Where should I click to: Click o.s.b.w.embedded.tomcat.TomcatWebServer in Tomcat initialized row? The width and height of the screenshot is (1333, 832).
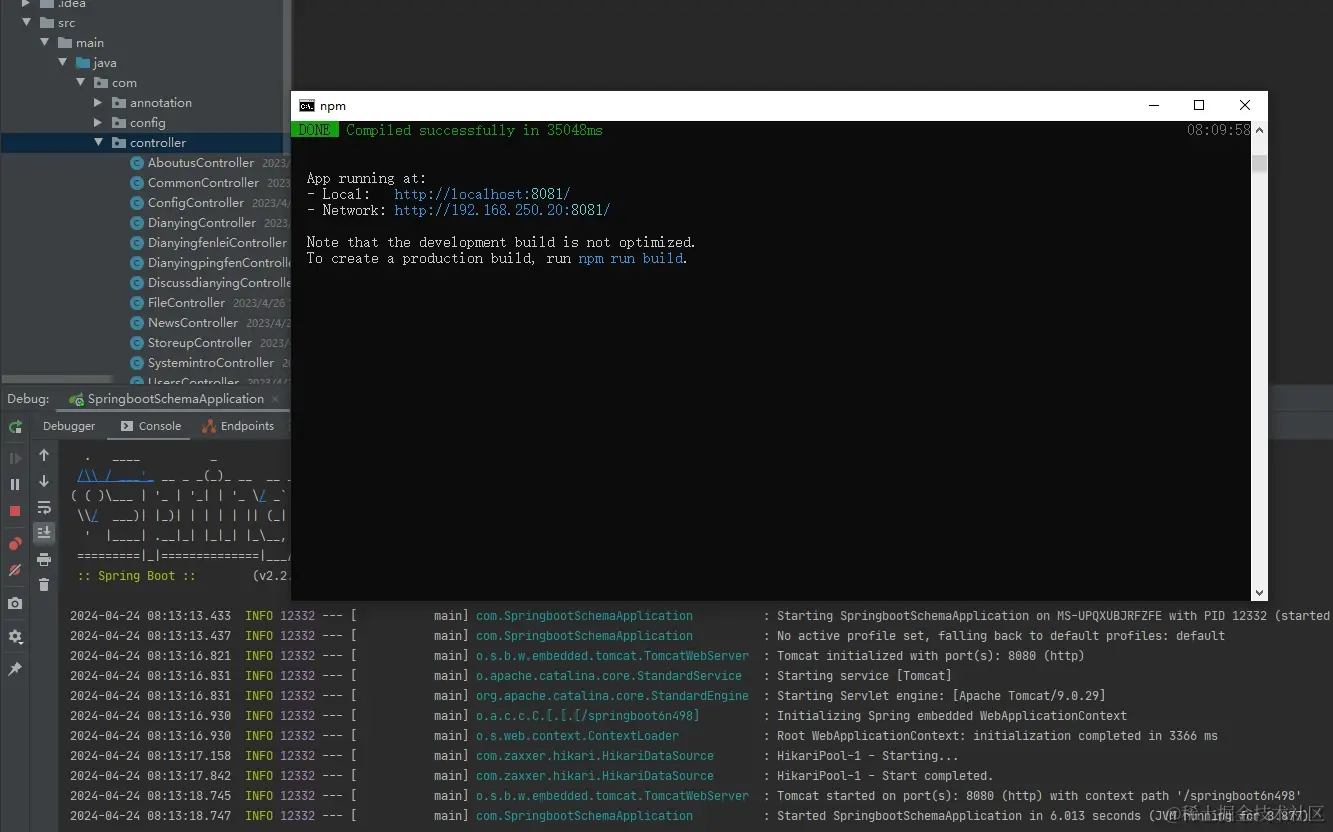tap(612, 656)
